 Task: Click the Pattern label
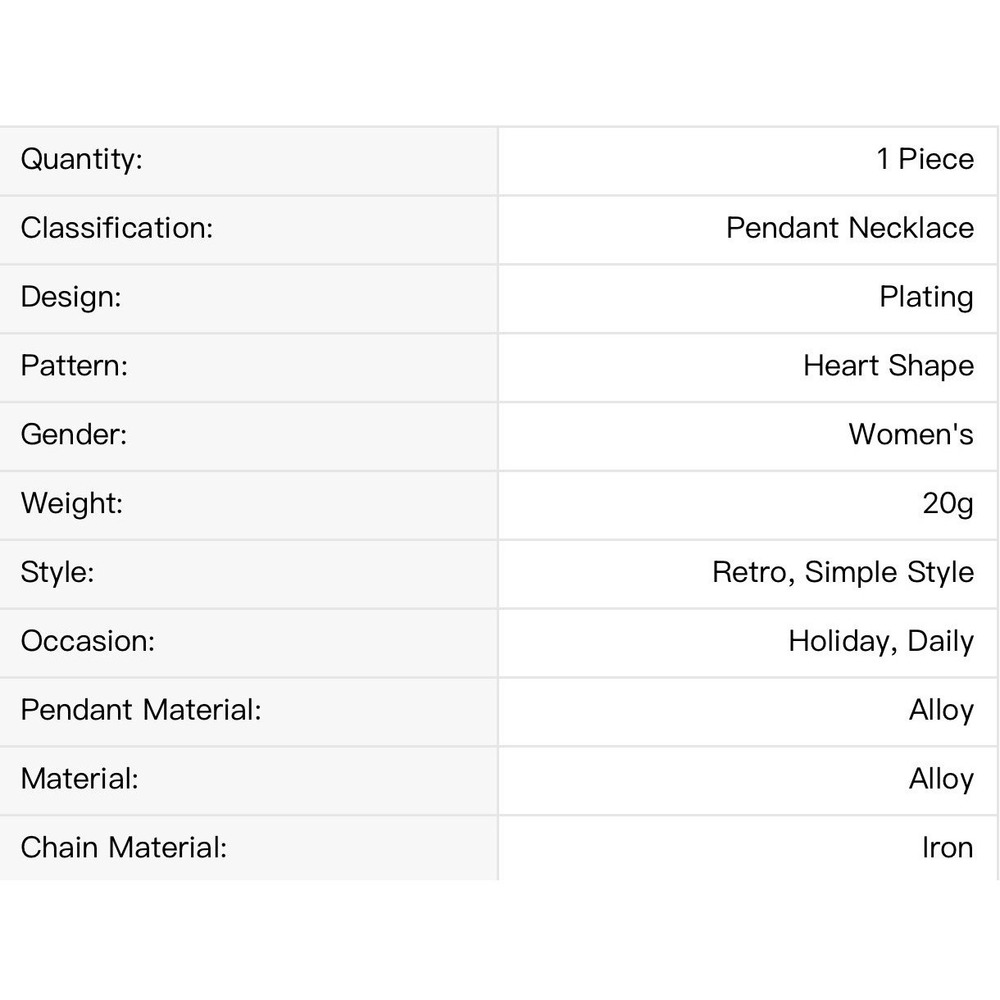click(x=74, y=365)
